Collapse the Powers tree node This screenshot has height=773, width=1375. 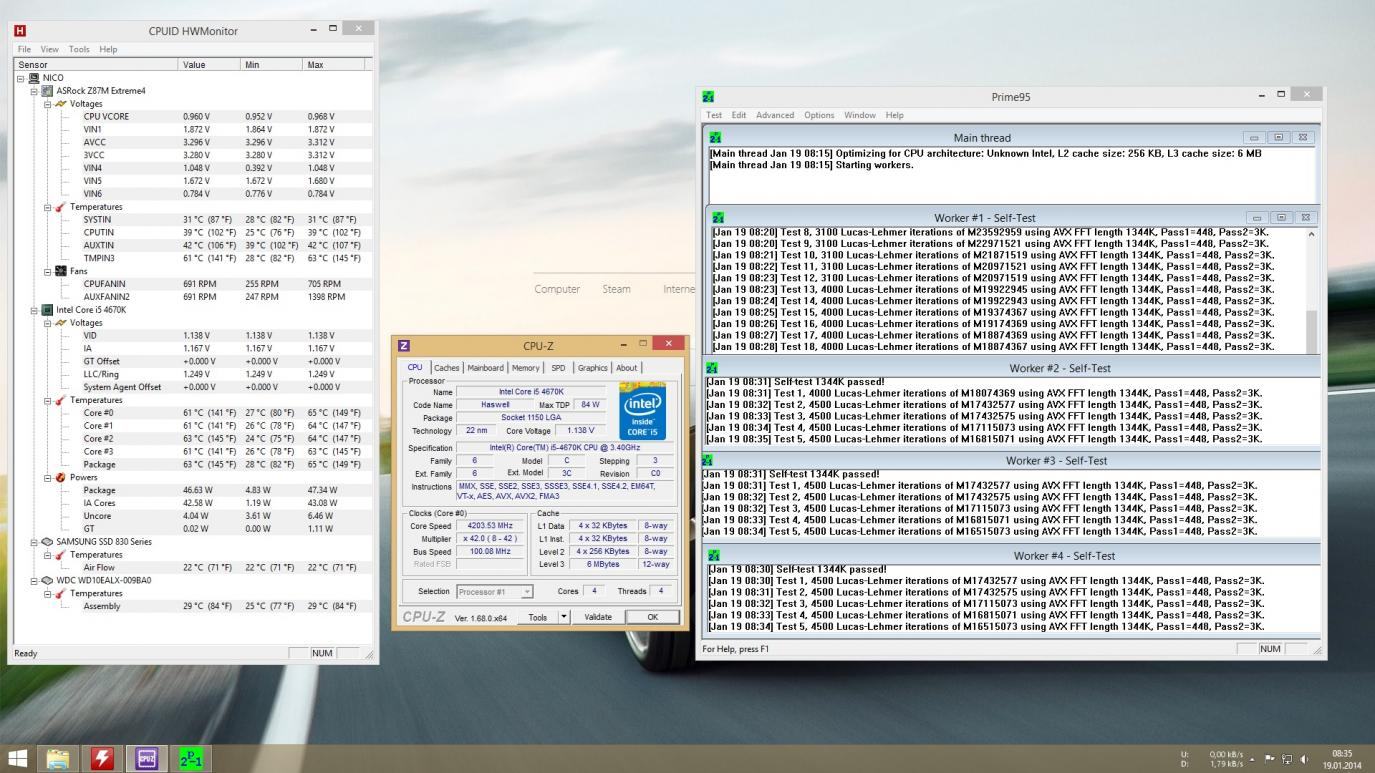[47, 477]
